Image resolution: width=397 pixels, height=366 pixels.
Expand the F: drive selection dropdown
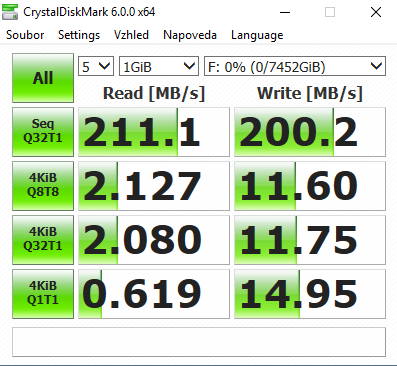point(295,66)
